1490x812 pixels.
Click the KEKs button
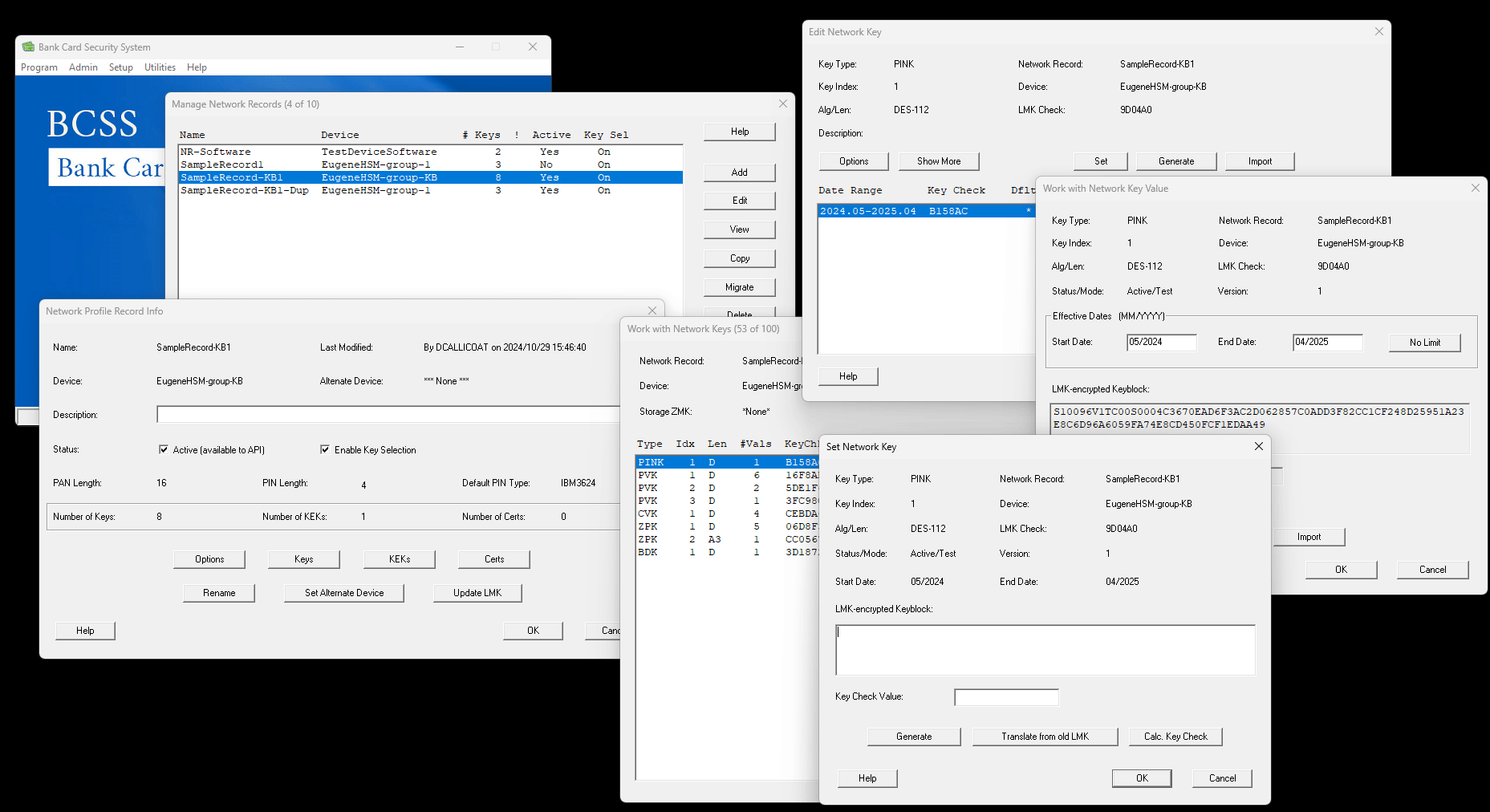400,559
